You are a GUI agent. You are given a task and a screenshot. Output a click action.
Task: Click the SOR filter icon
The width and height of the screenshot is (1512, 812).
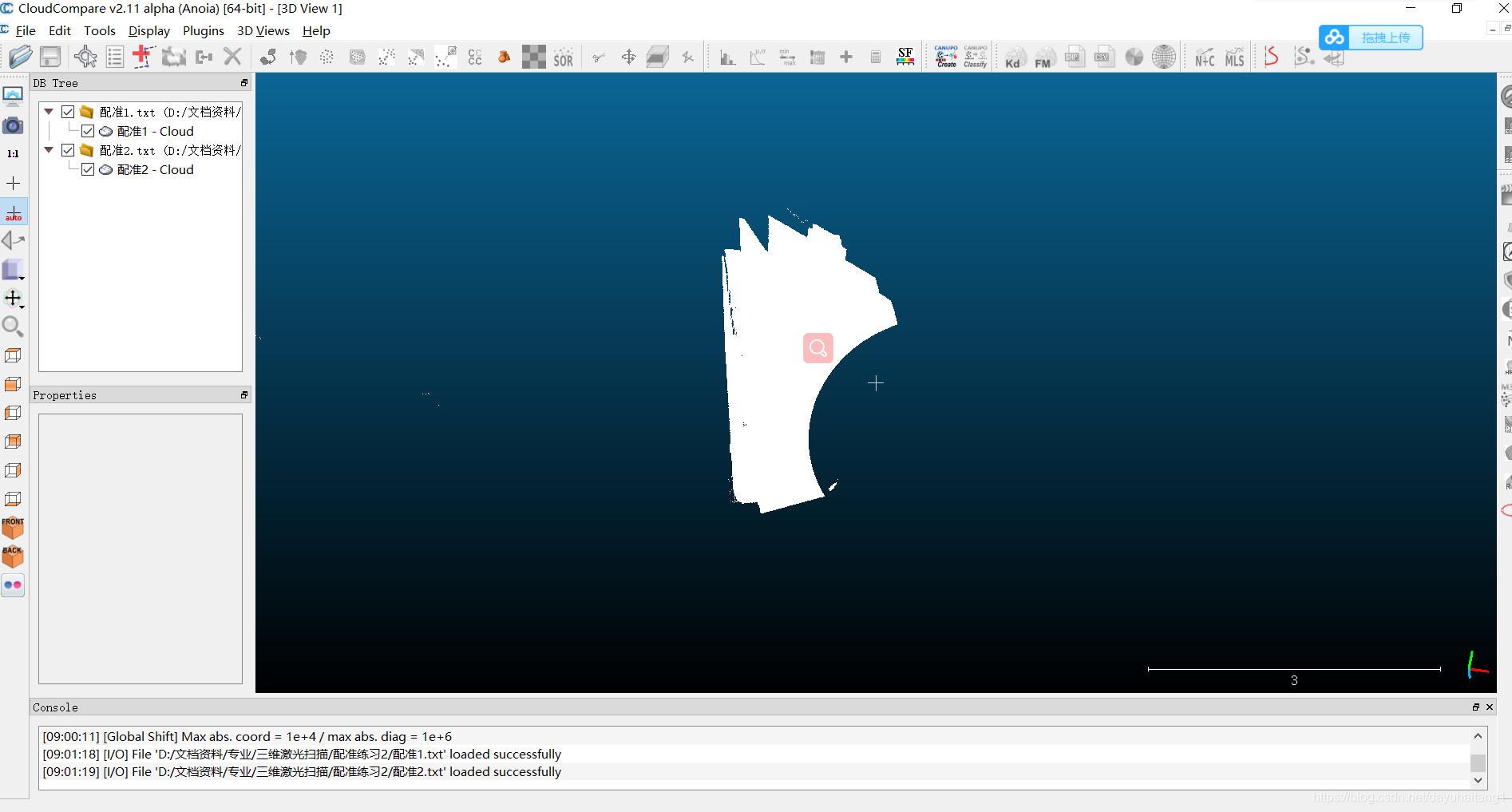pos(564,57)
